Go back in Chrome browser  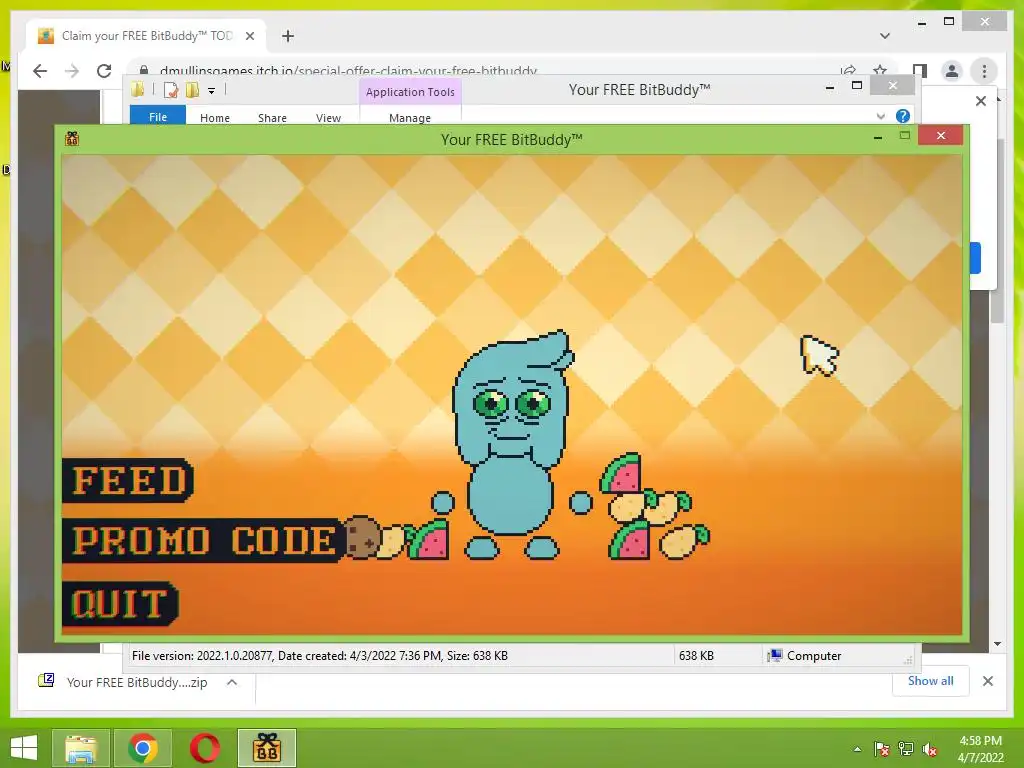pos(40,71)
